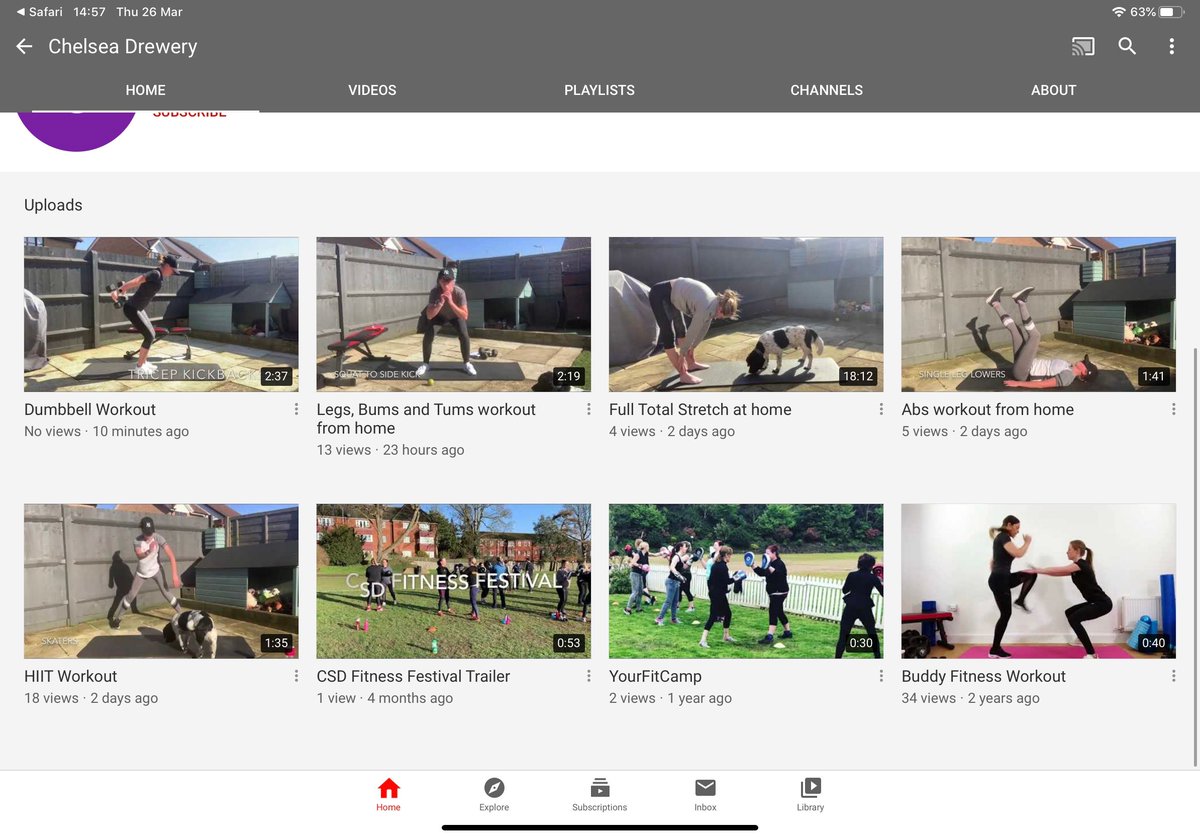Open the search magnifier icon
The height and width of the screenshot is (838, 1200).
point(1127,46)
